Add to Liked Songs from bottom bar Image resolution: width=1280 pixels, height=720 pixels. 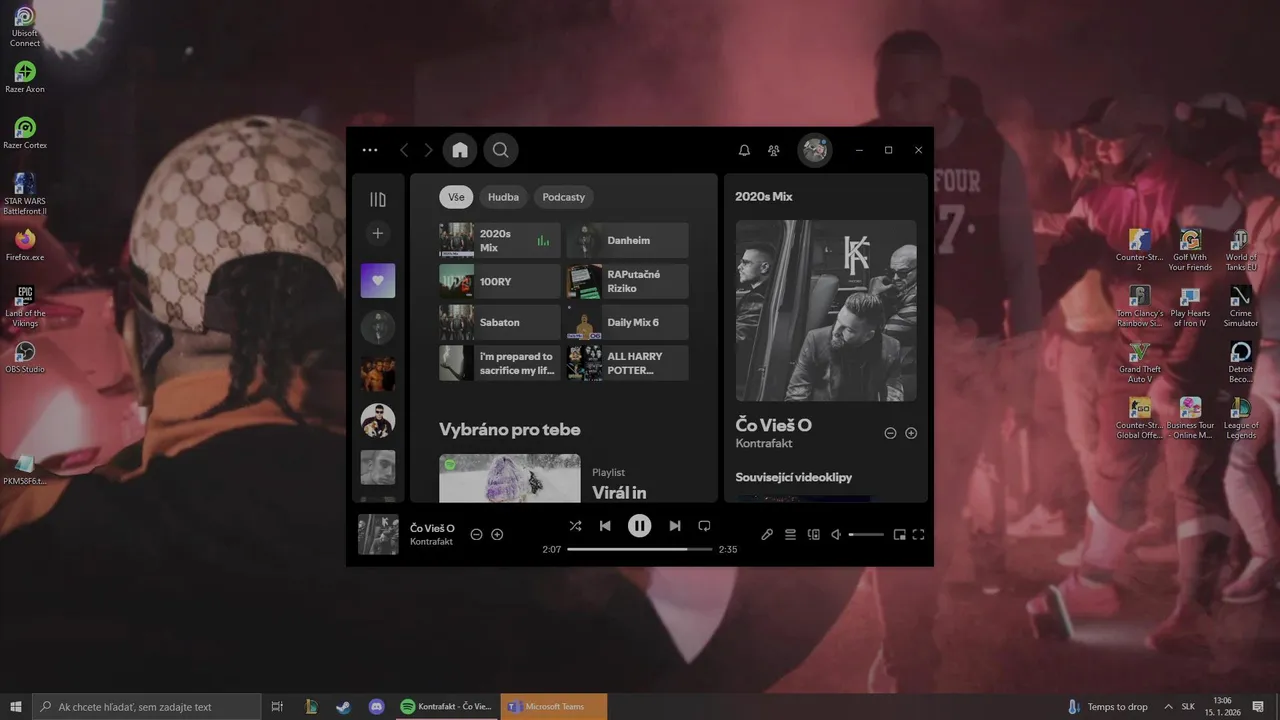[497, 534]
